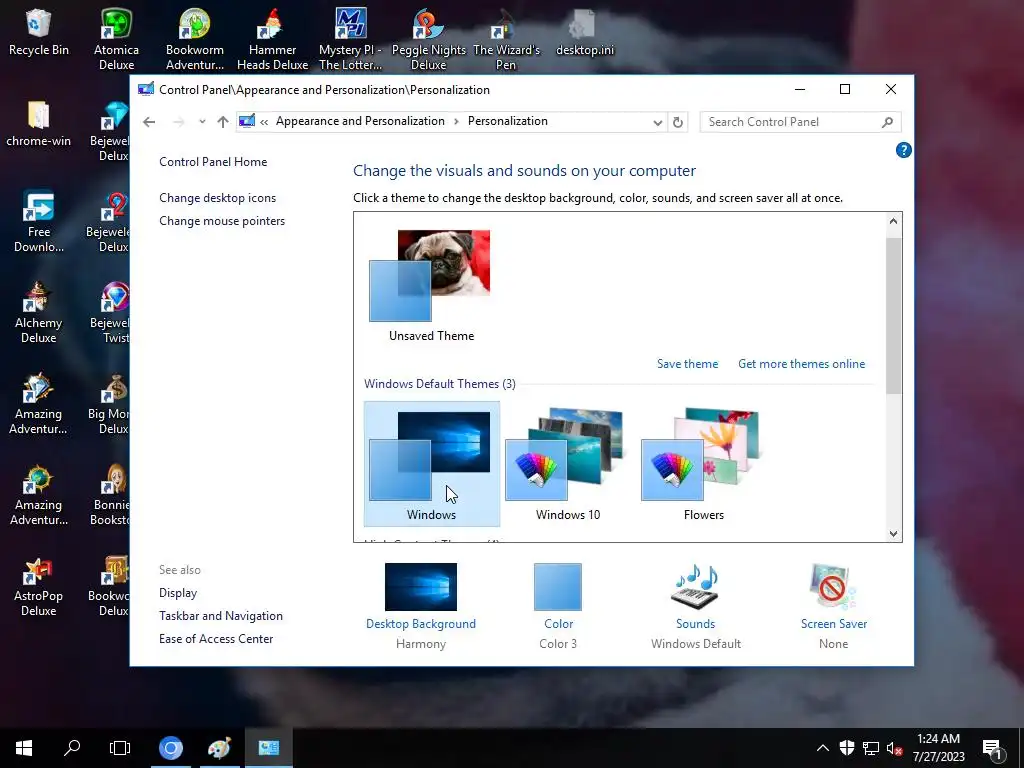The image size is (1024, 768).
Task: Select Free Download desktop shortcut
Action: coord(39,221)
